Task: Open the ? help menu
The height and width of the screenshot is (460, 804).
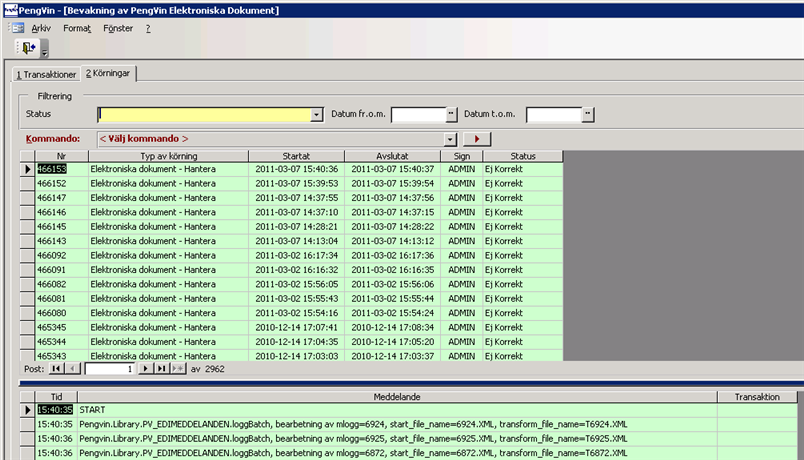Action: point(148,29)
